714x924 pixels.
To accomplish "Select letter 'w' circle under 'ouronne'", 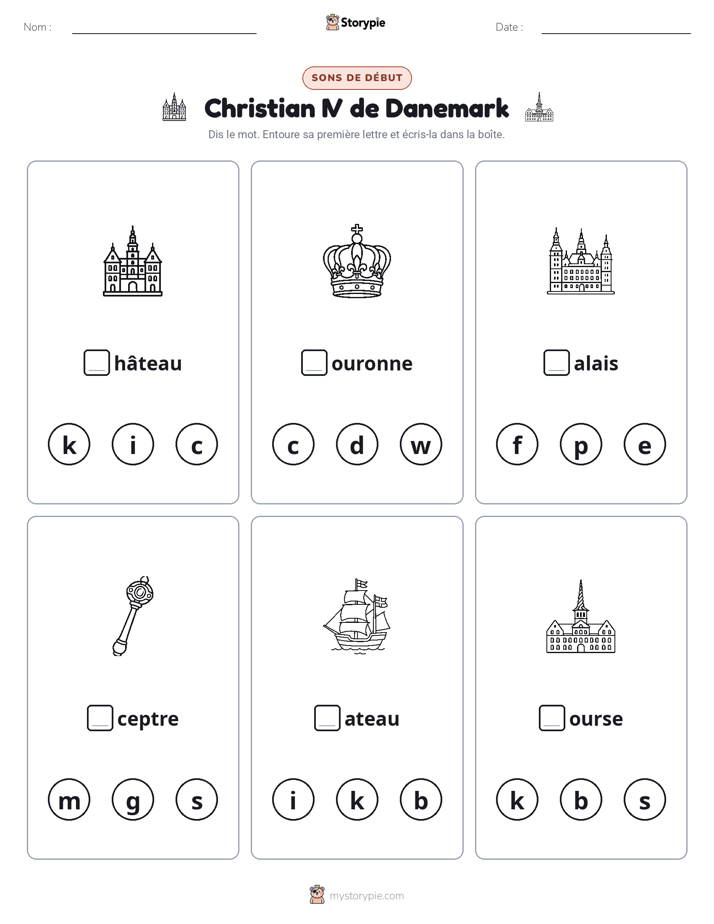I will coord(421,444).
